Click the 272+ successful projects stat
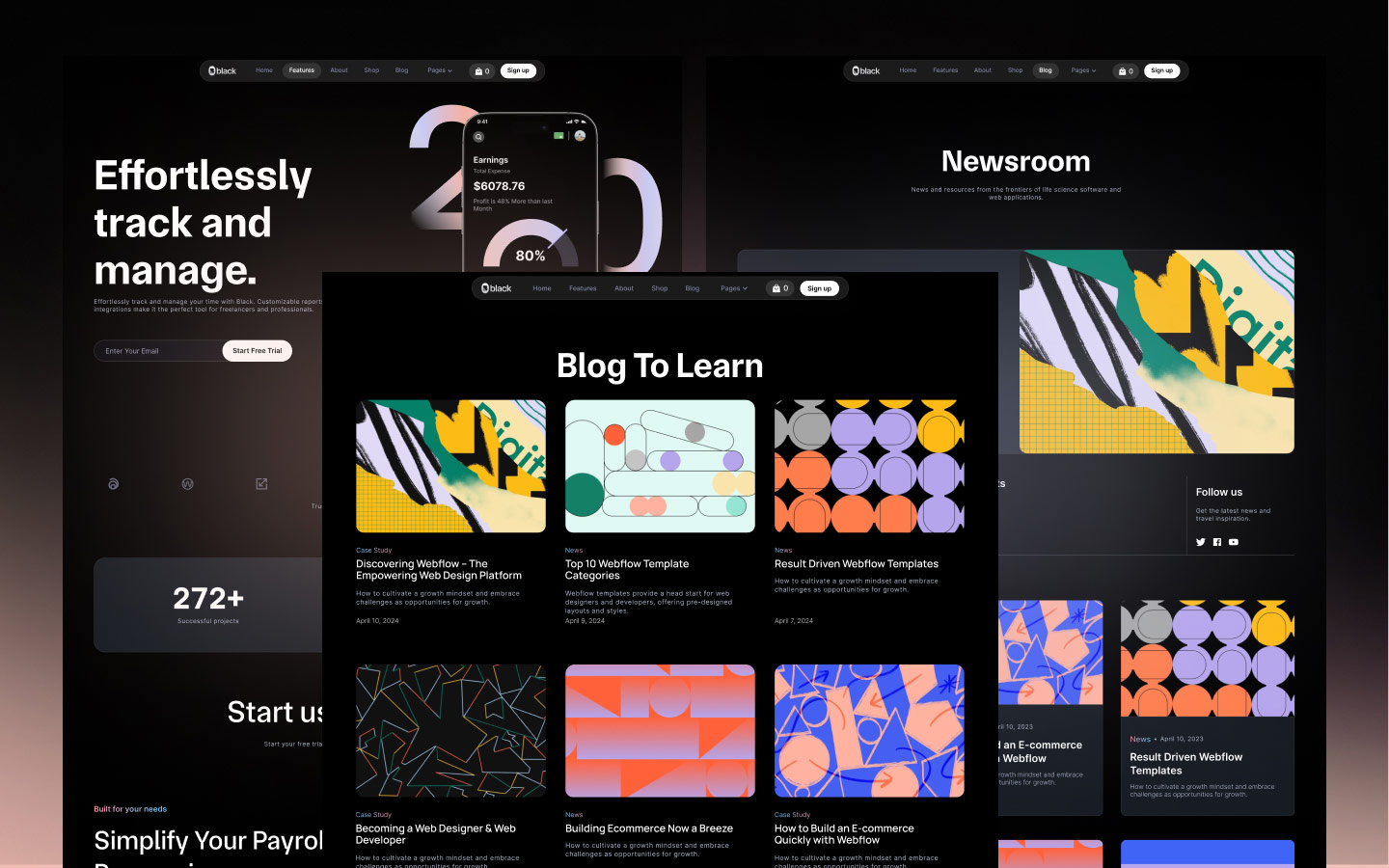 208,605
